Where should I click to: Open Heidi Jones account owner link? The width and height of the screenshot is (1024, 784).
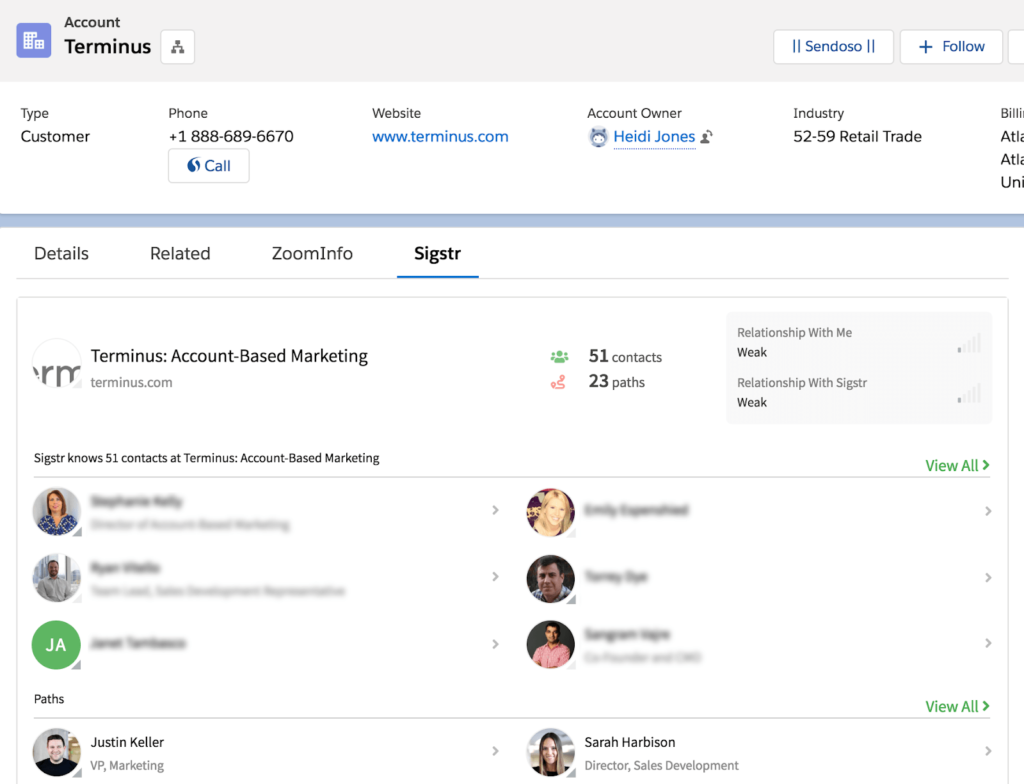(x=654, y=137)
